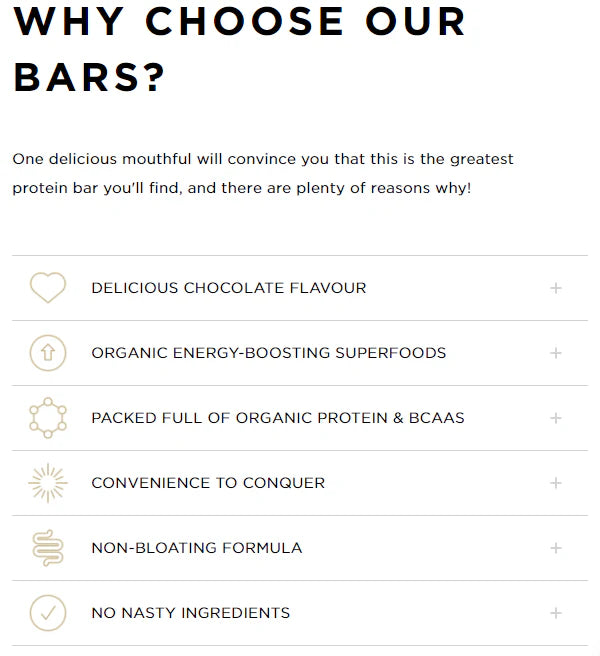600x656 pixels.
Task: Click the up-arrow circle icon for superfoods
Action: pos(48,353)
